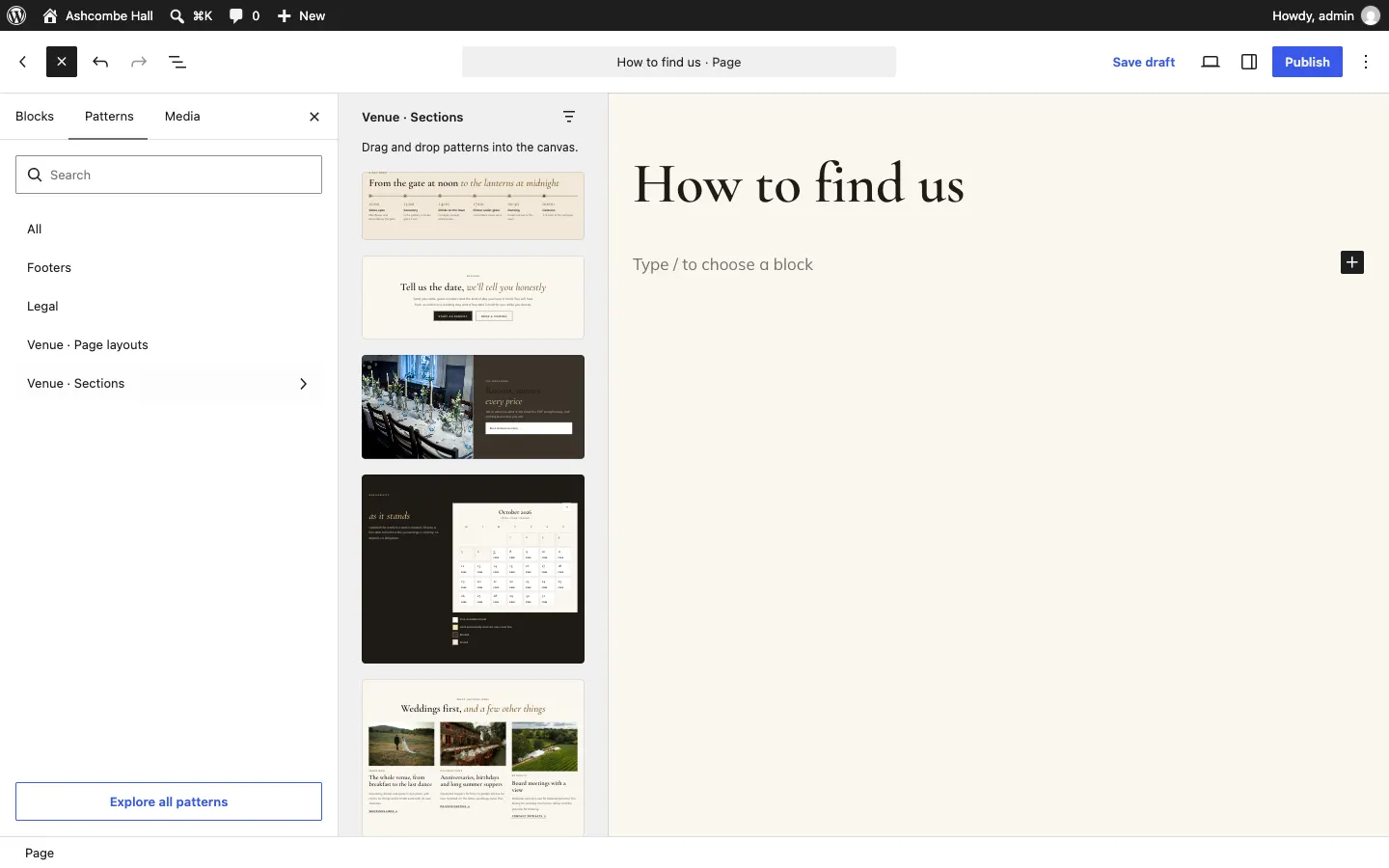The image size is (1389, 868).
Task: Switch to the Media tab
Action: [x=182, y=117]
